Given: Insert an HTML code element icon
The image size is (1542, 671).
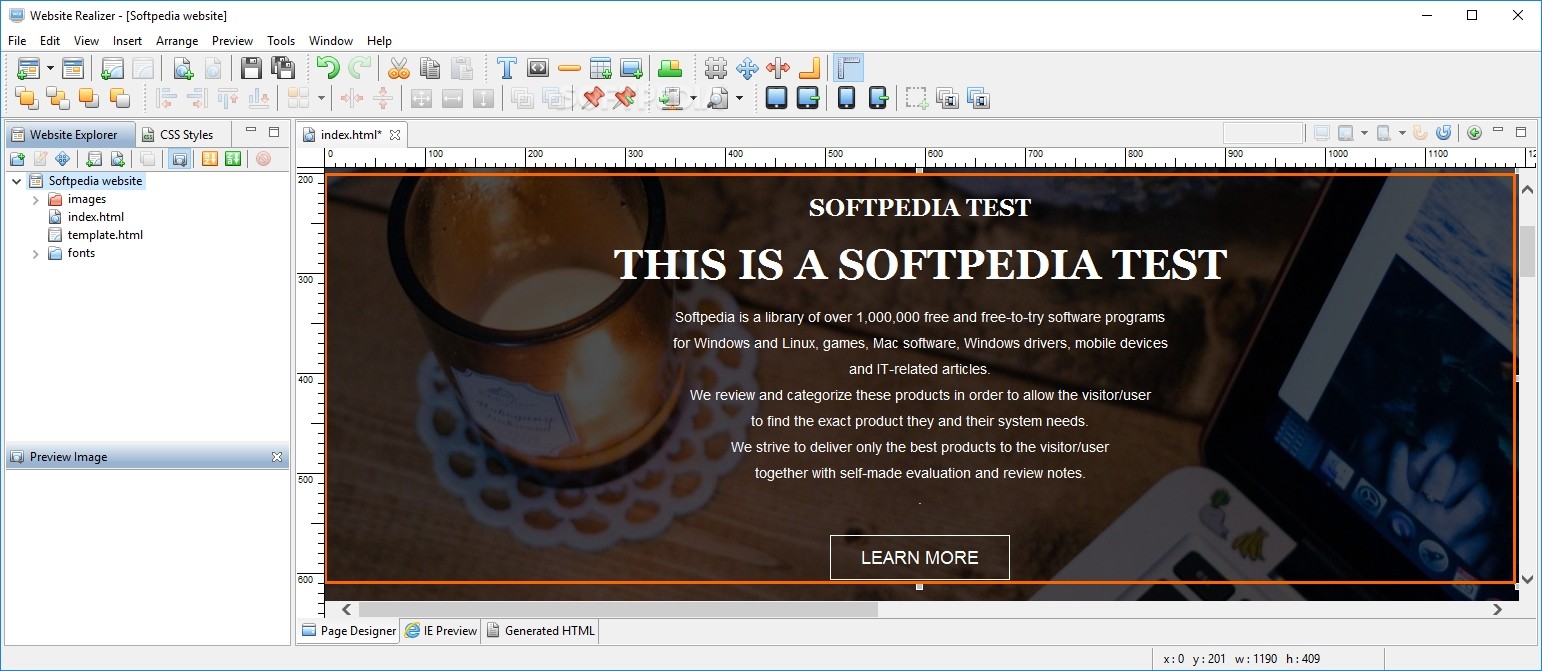Looking at the screenshot, I should point(538,68).
